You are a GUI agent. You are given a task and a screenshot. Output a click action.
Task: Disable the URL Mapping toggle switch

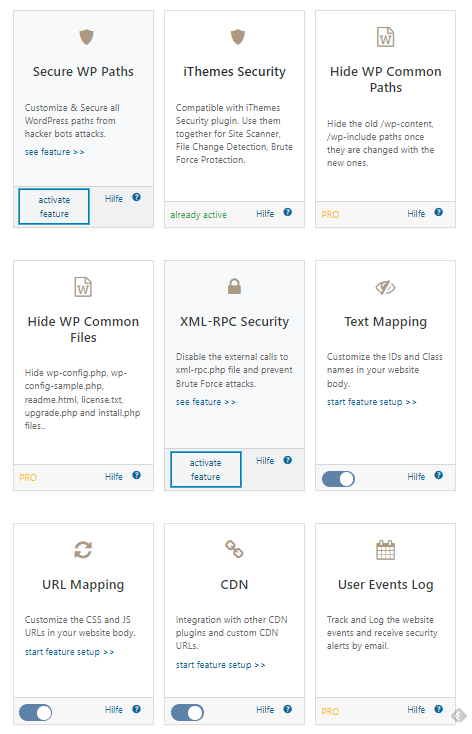[36, 713]
